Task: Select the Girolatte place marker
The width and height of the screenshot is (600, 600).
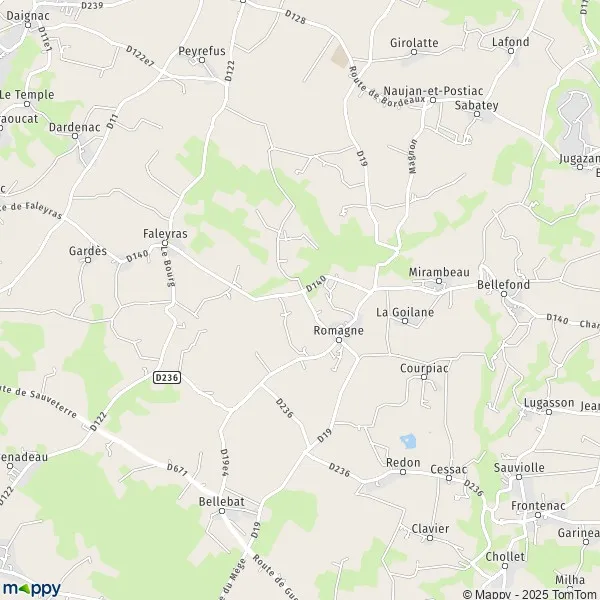Action: 414,52
